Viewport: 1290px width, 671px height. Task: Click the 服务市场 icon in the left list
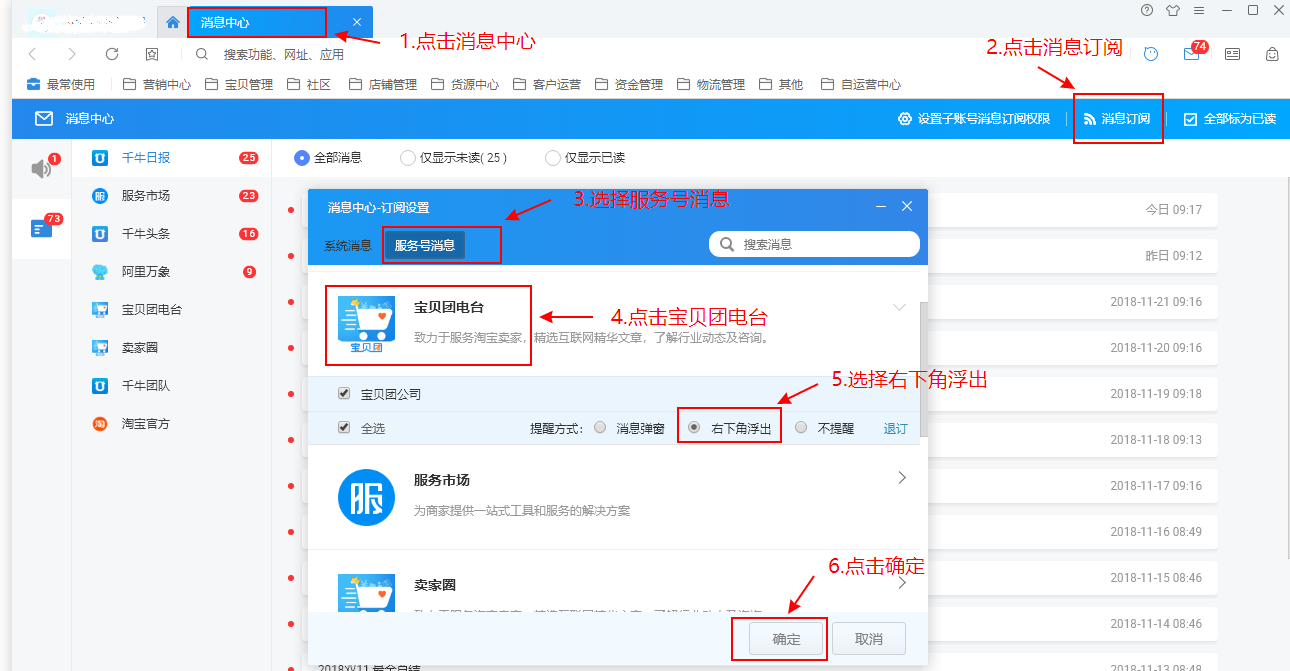(100, 195)
